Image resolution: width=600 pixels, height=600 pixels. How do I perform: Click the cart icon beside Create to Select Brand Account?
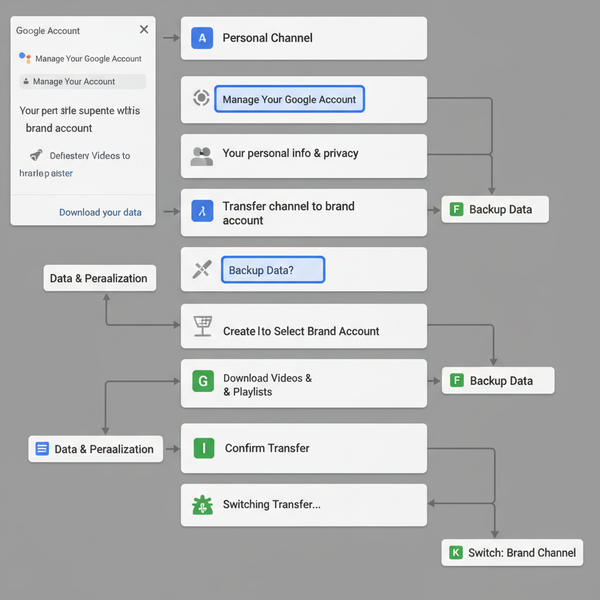coord(202,327)
